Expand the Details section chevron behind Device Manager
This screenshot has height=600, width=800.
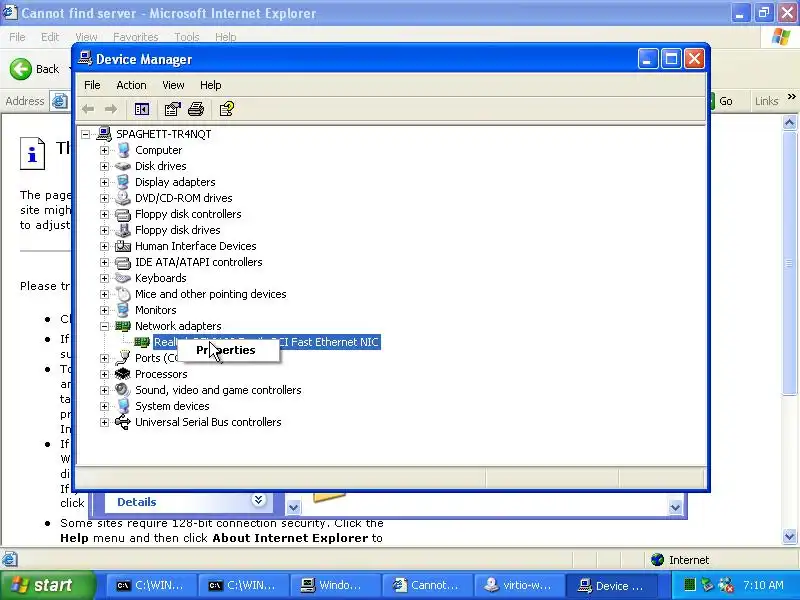[258, 500]
